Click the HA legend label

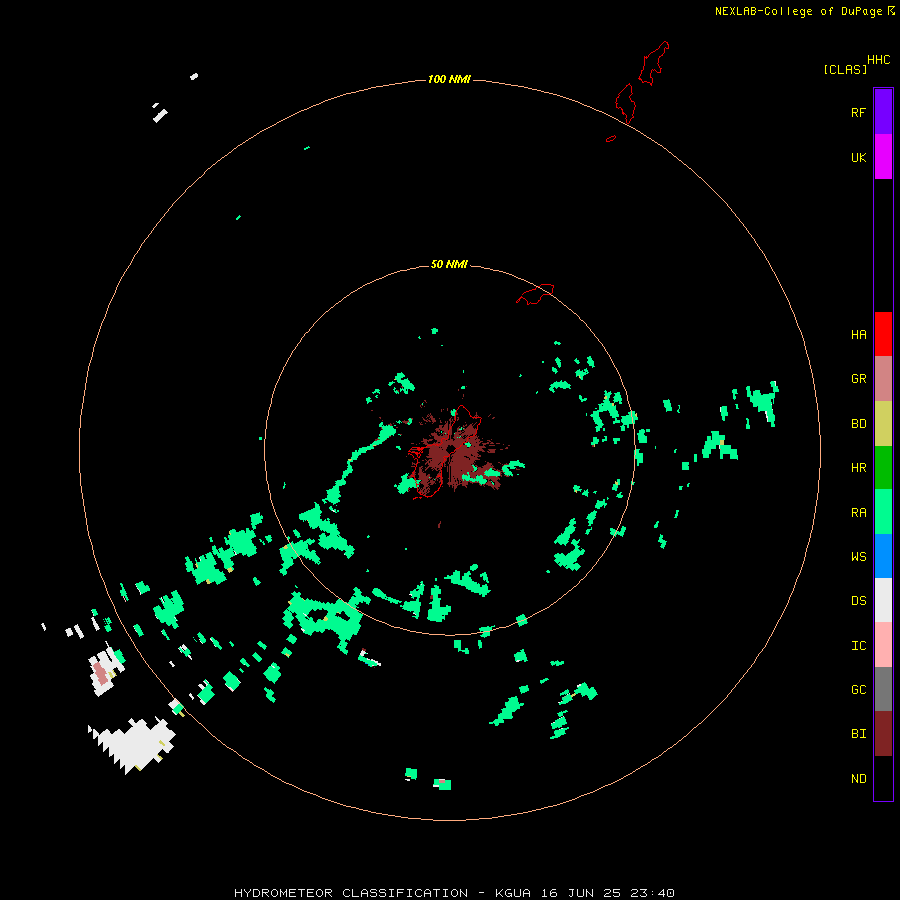[858, 335]
